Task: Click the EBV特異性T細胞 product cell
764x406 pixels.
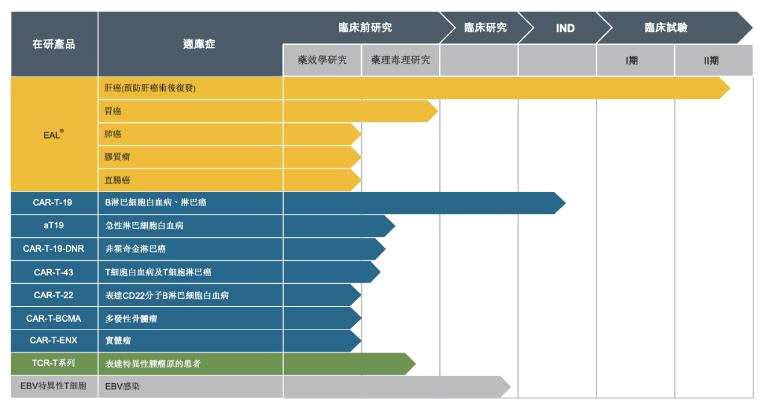Action: click(x=54, y=386)
